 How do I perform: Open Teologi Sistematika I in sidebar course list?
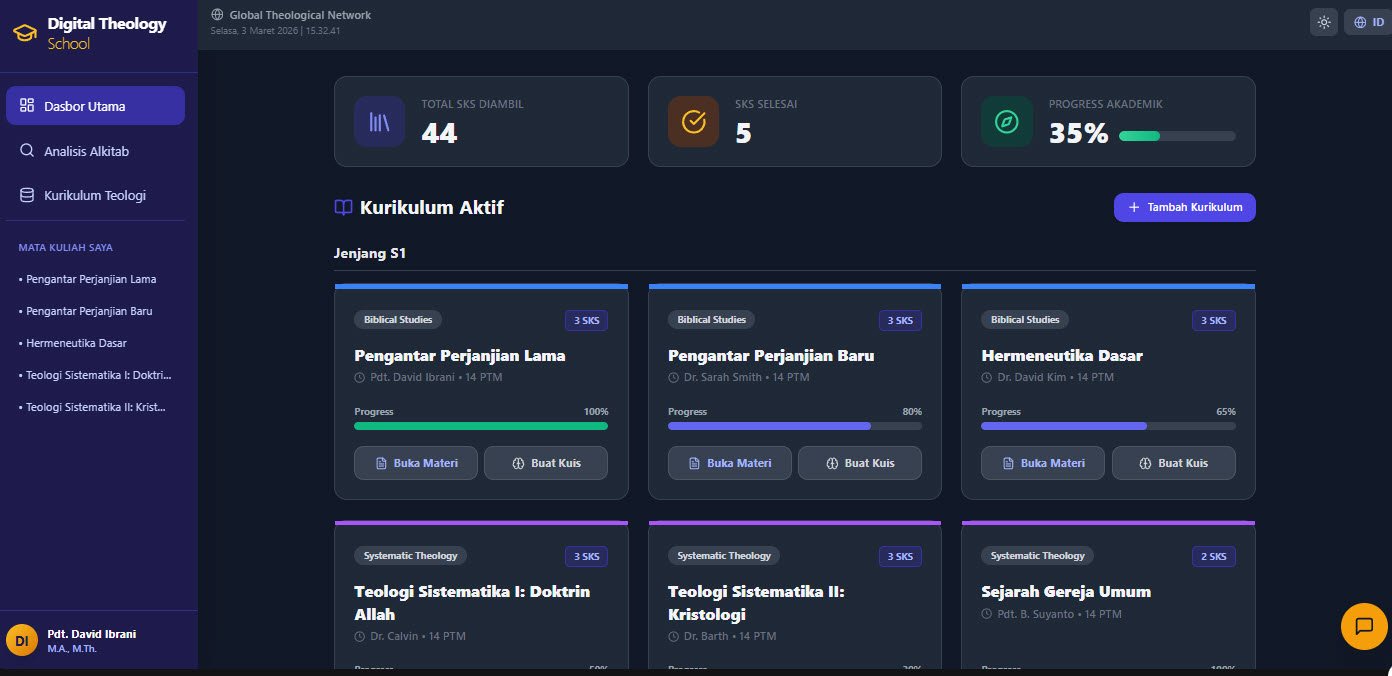tap(95, 375)
